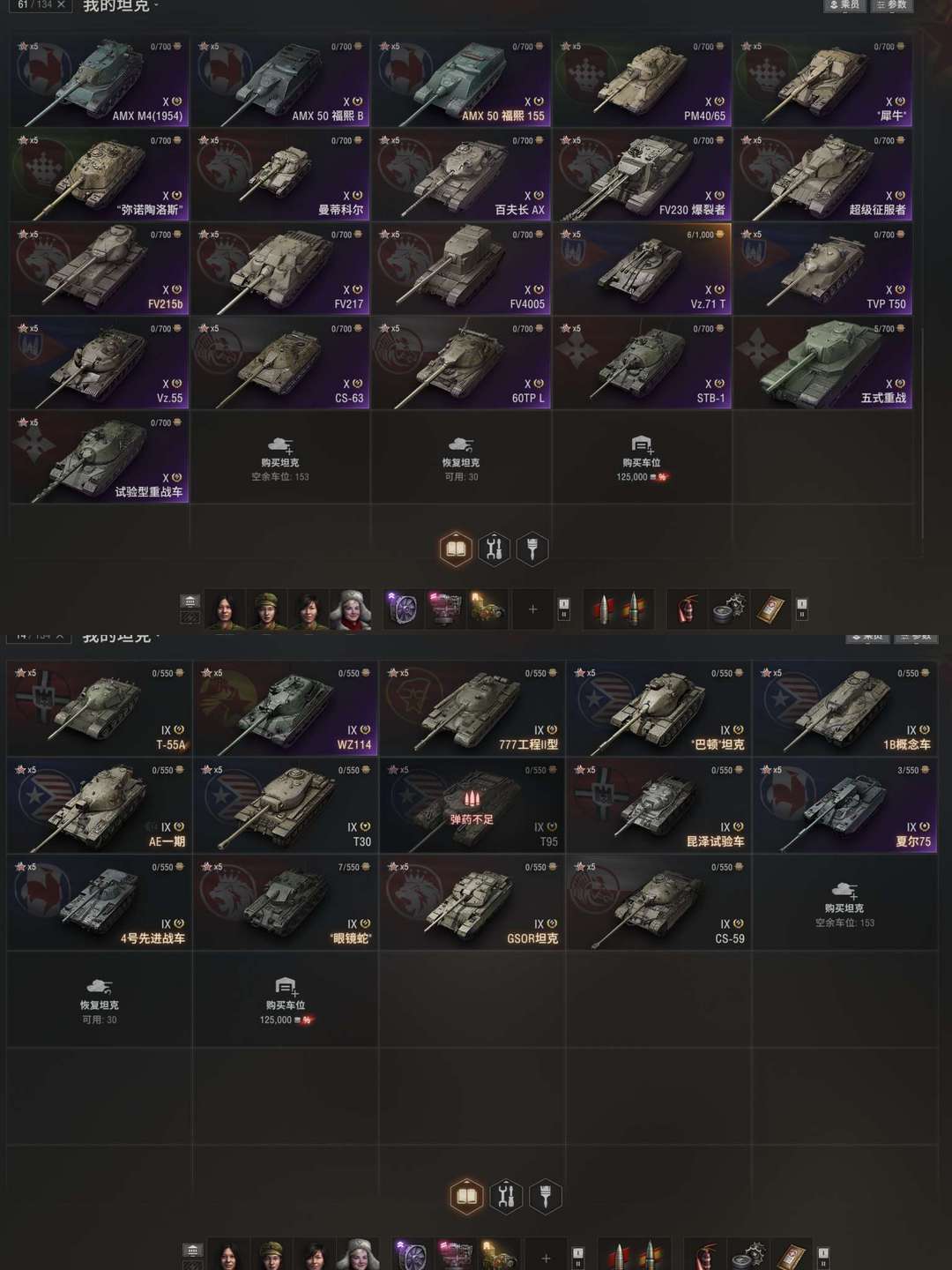Screen dimensions: 952x1270
Task: Select the 五式重战 tank thumbnail
Action: tap(824, 363)
